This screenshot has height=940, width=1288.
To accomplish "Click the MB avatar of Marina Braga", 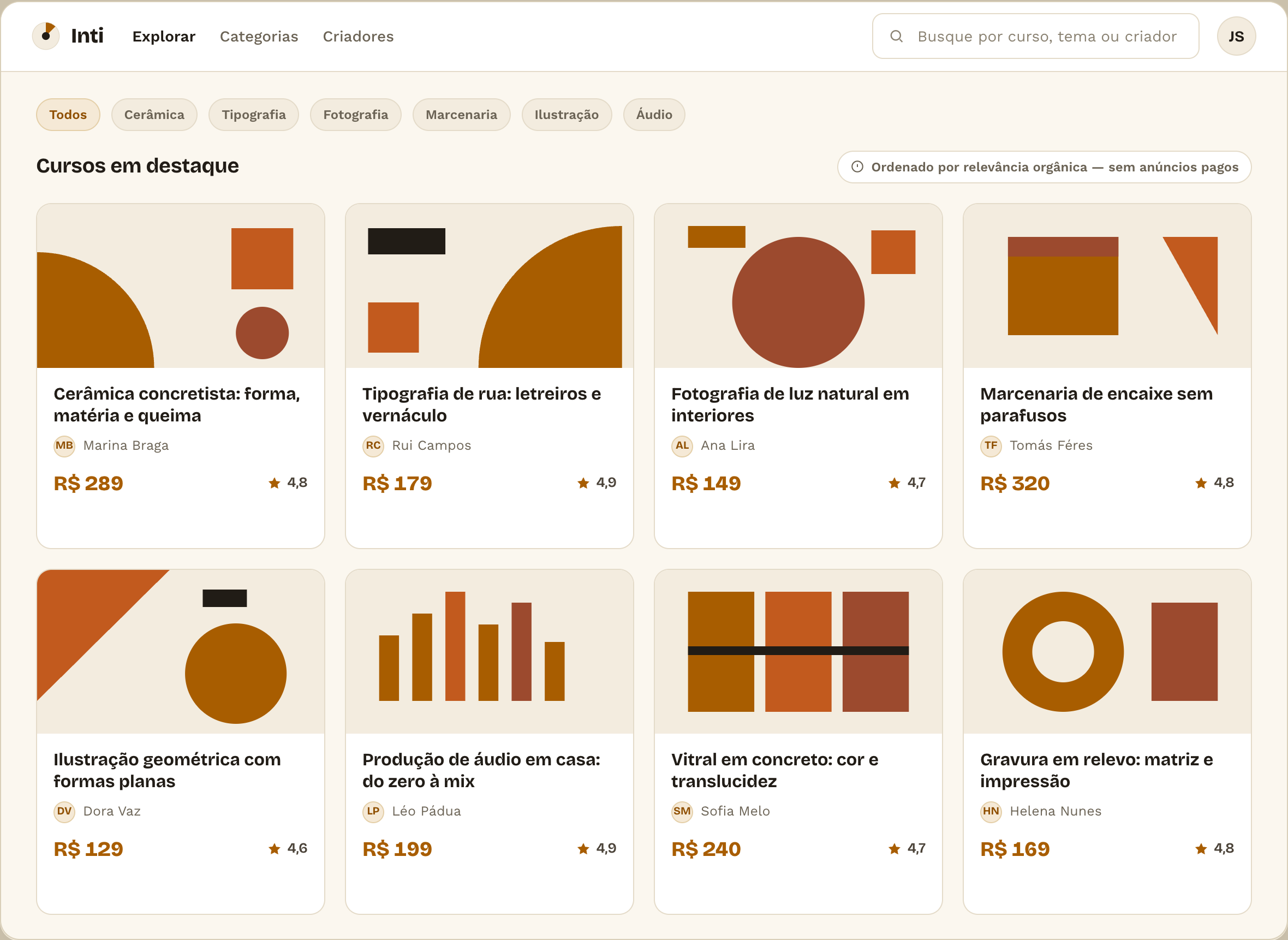I will [64, 445].
